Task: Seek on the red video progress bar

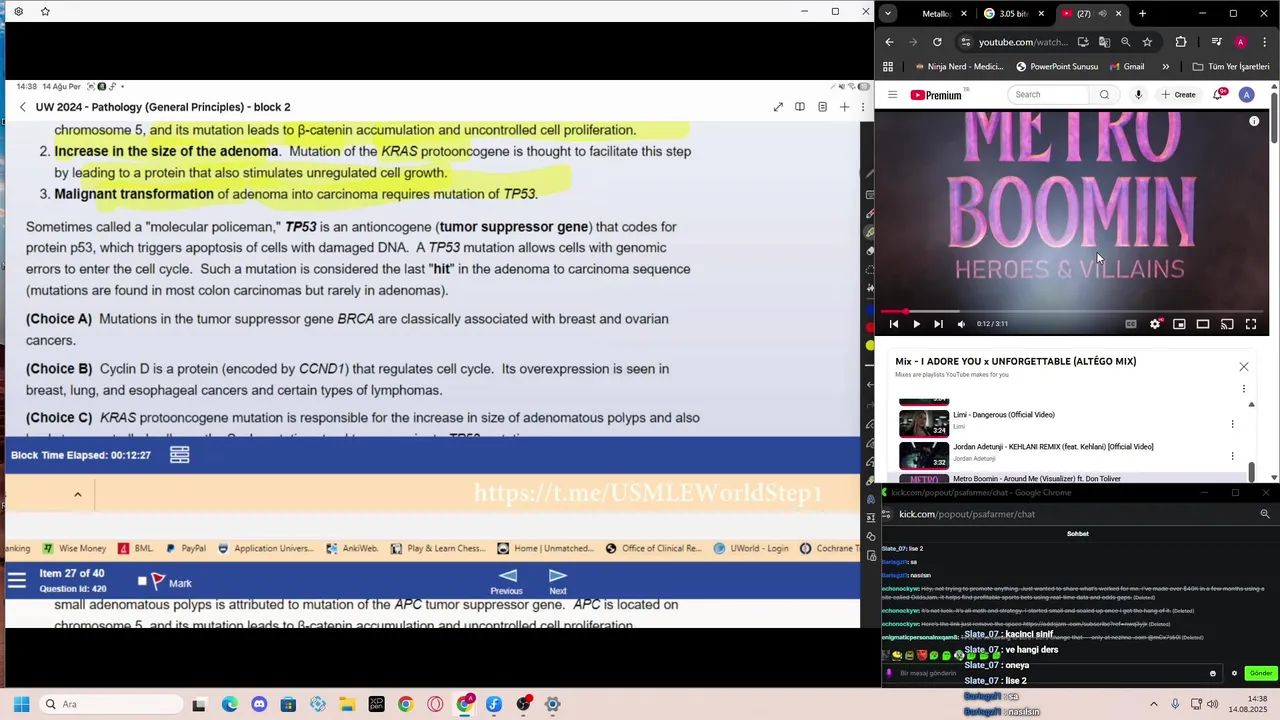Action: [1071, 312]
